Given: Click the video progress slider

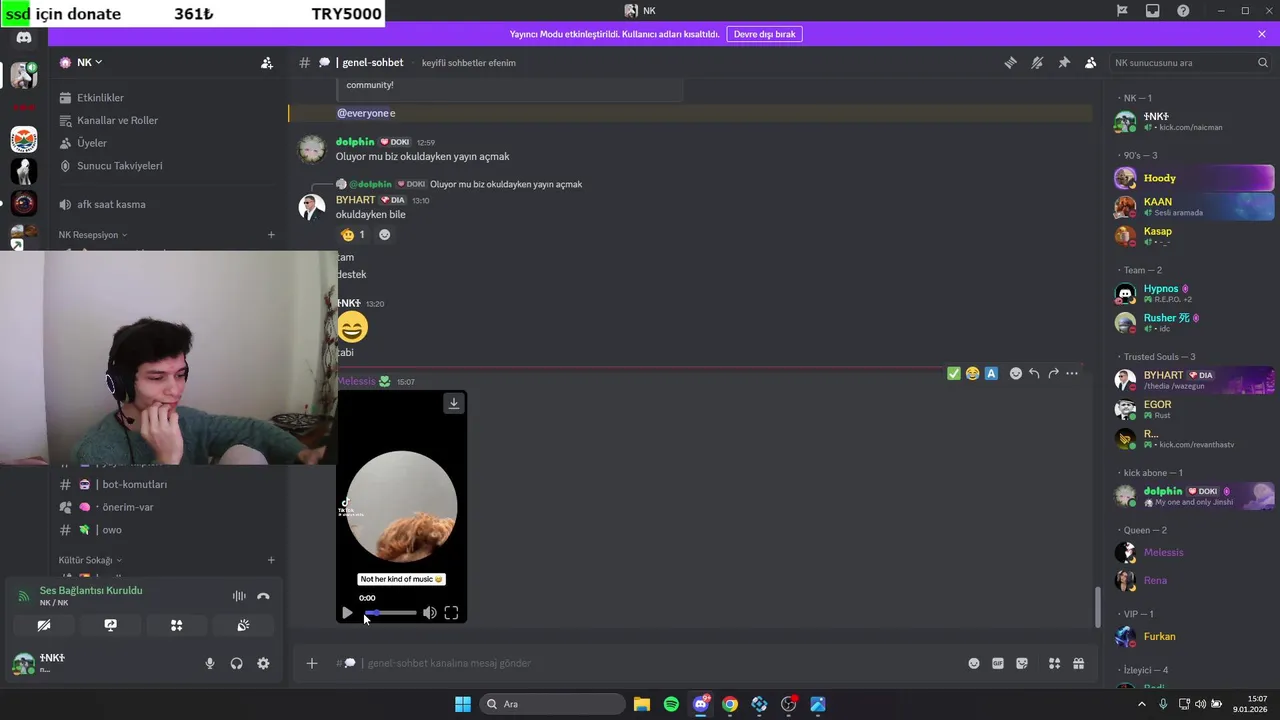Looking at the screenshot, I should pos(390,613).
